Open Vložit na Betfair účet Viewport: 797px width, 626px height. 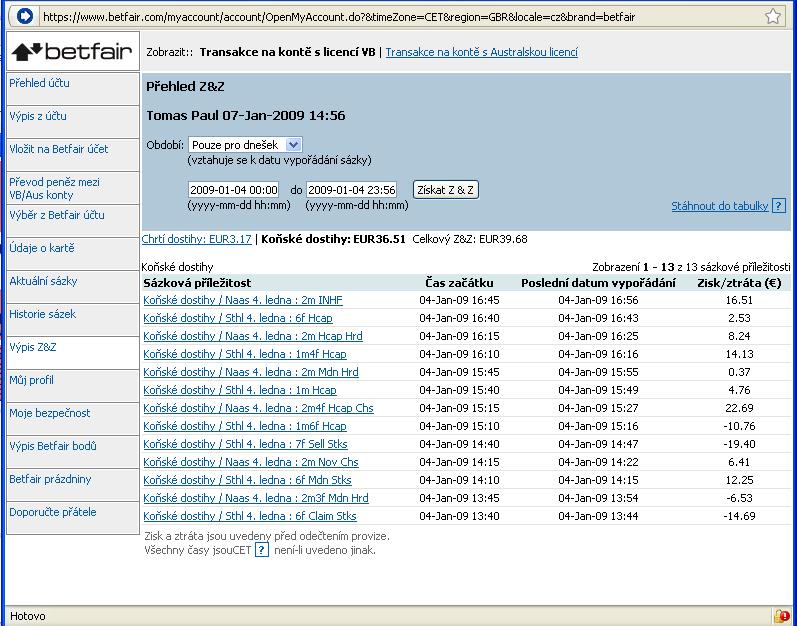coord(73,154)
